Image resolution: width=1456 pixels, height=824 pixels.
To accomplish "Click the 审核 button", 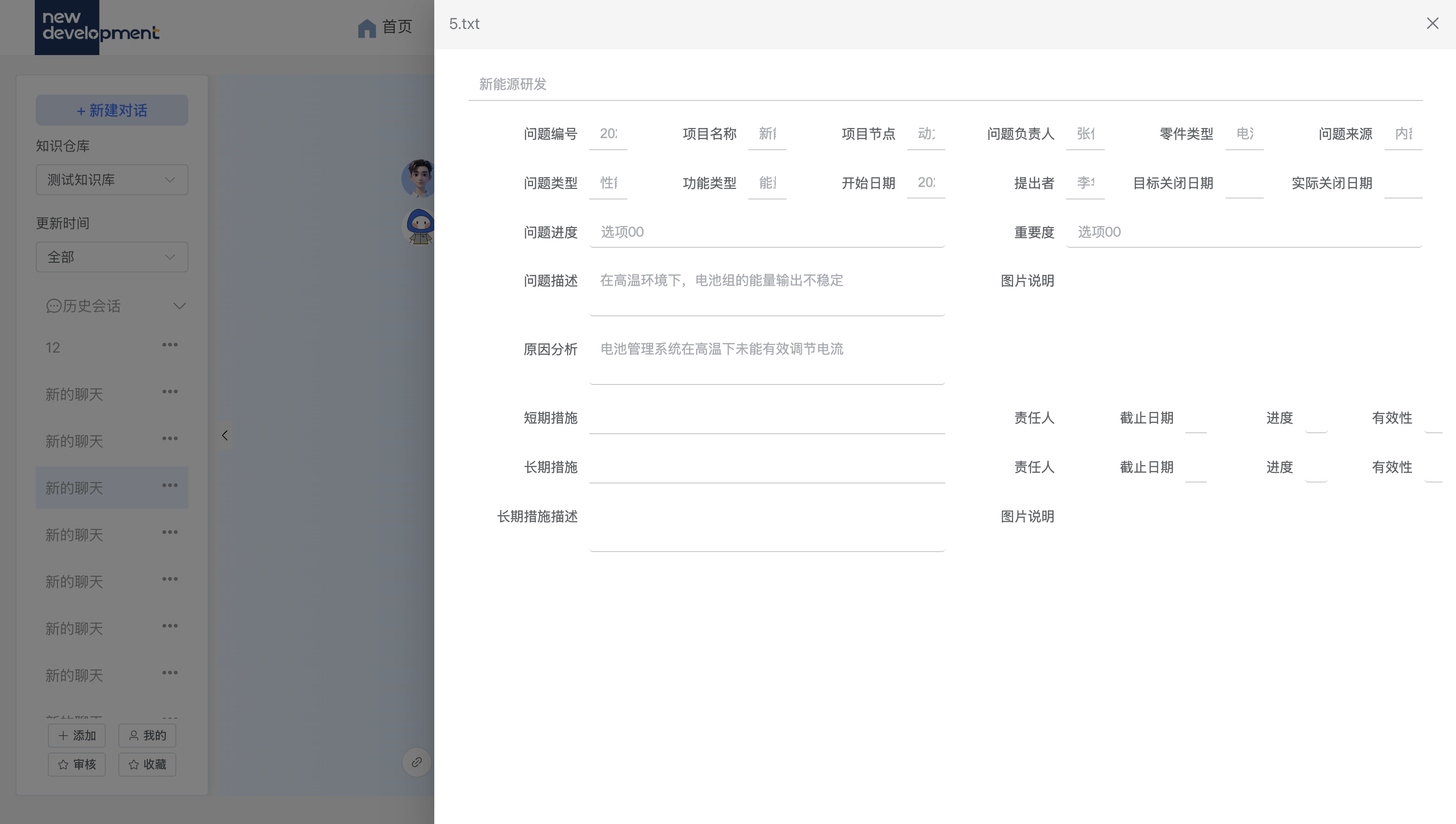I will (76, 764).
